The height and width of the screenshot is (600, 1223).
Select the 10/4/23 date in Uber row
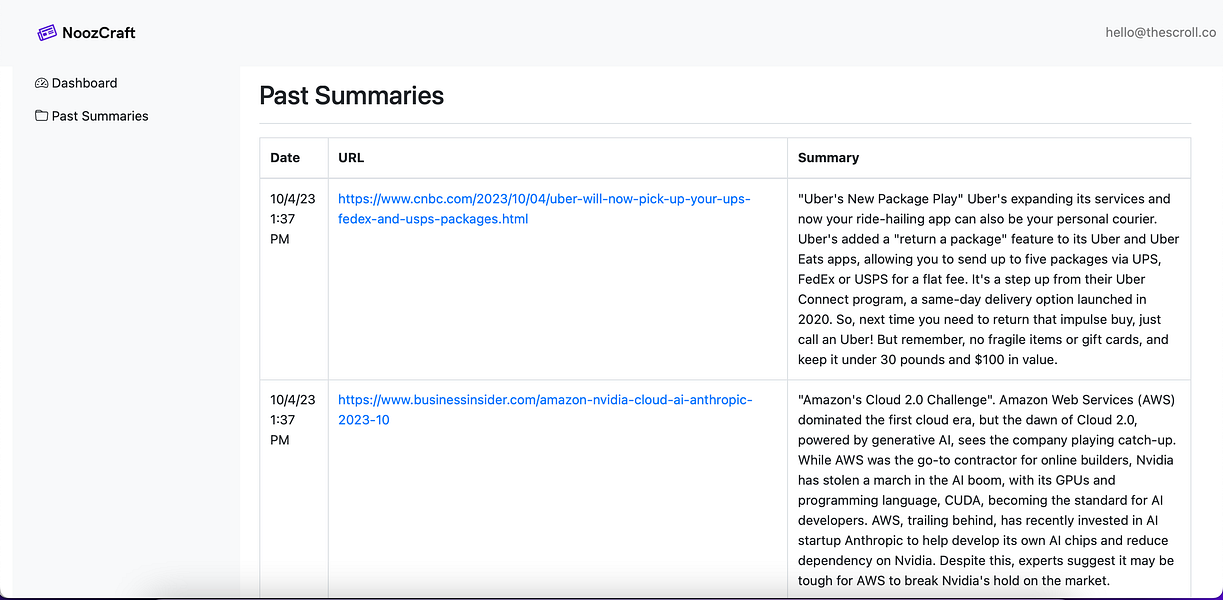pyautogui.click(x=292, y=199)
